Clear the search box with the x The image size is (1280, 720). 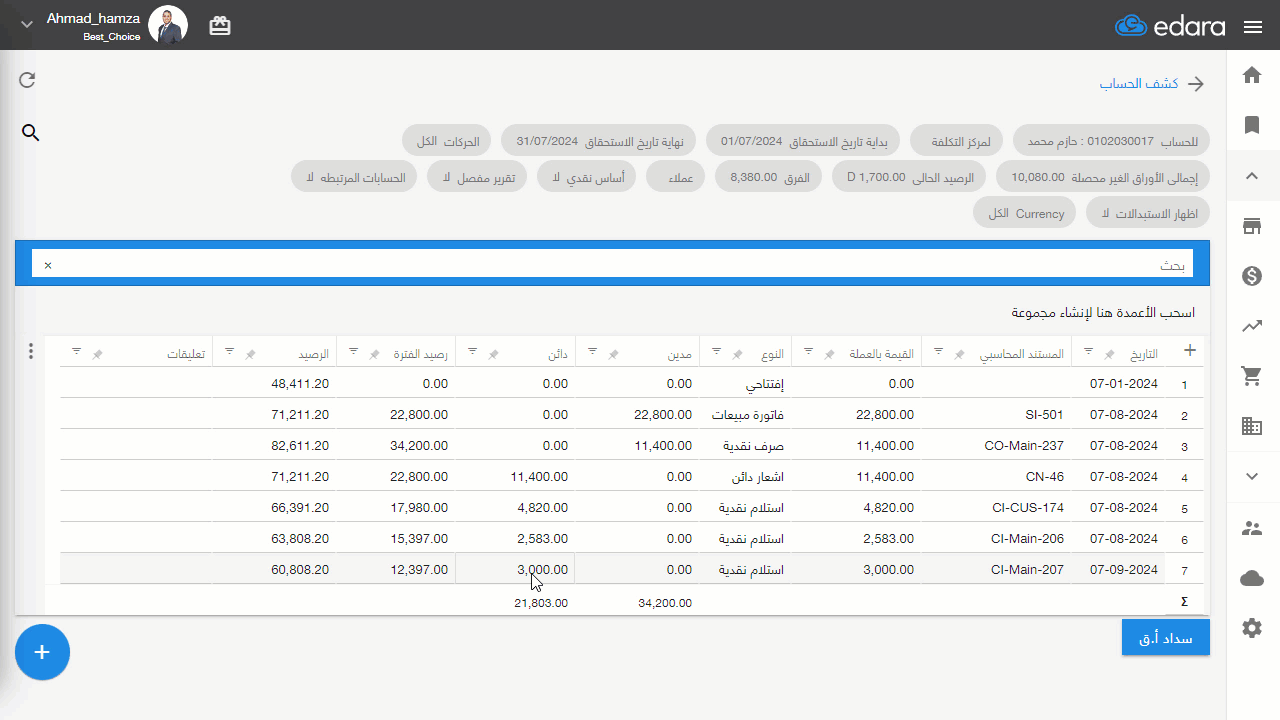(48, 265)
